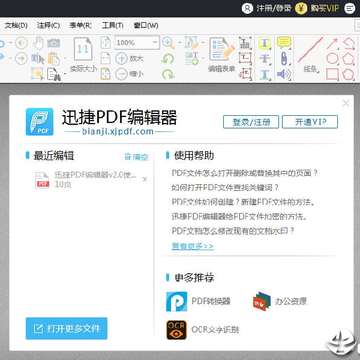Rotate view clockwise
The height and width of the screenshot is (360, 360).
pos(168,74)
